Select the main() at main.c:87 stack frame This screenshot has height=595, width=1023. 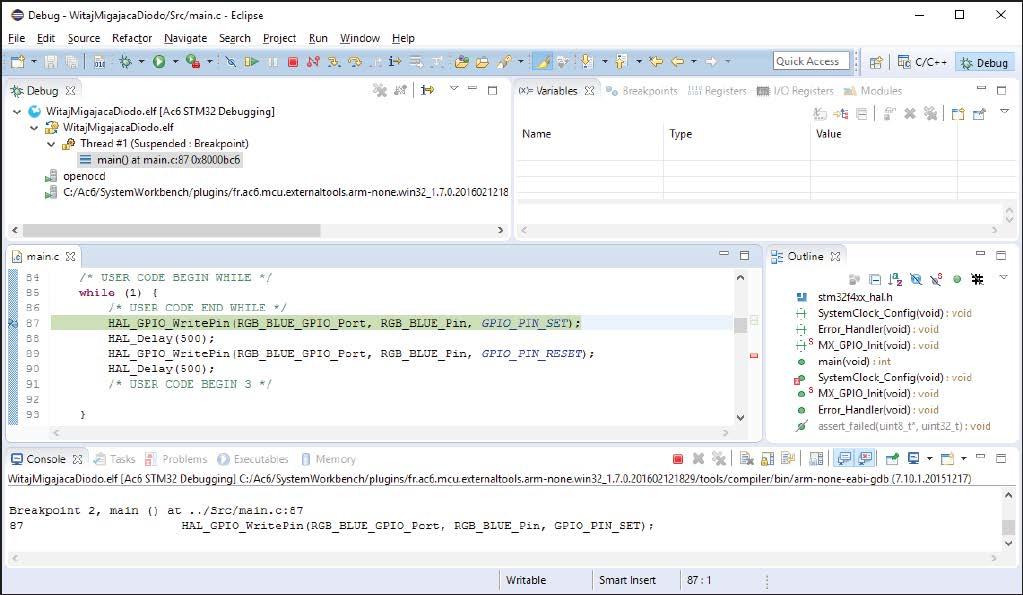tap(160, 160)
